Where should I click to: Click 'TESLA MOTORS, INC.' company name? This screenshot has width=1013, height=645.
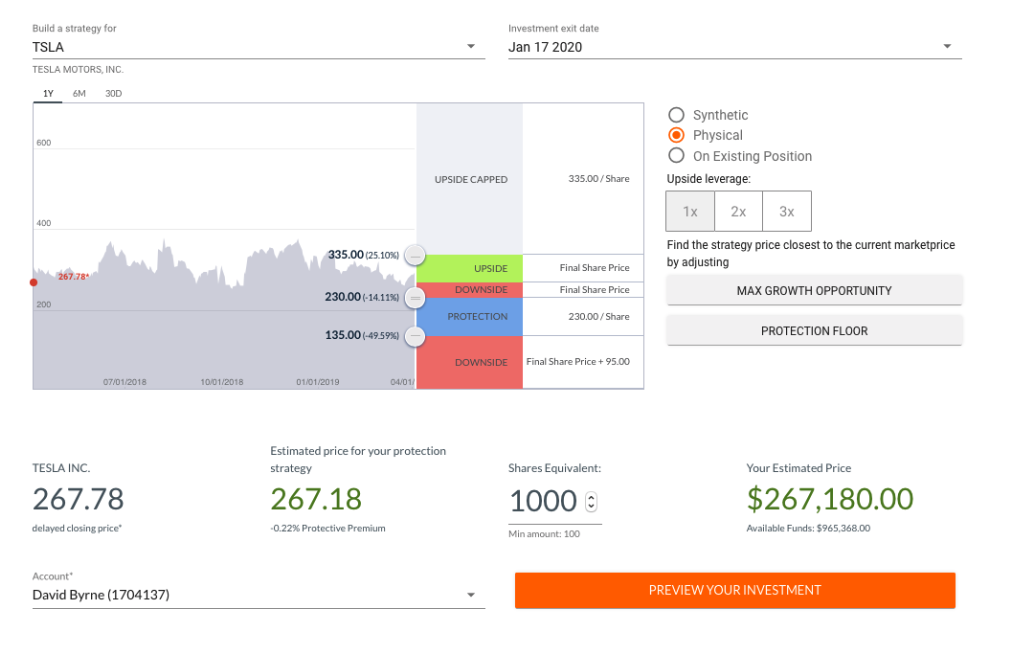(78, 69)
